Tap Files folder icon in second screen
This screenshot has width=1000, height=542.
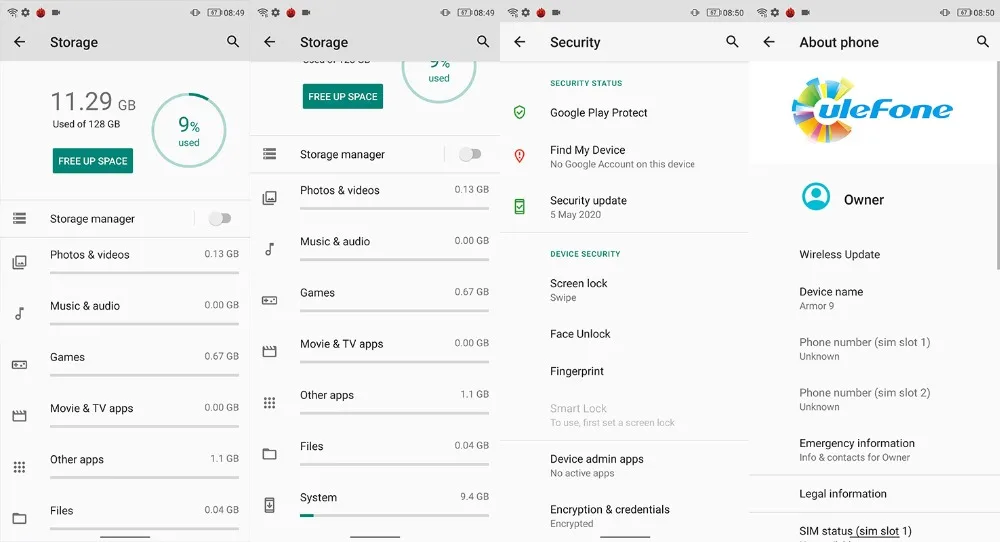[270, 454]
